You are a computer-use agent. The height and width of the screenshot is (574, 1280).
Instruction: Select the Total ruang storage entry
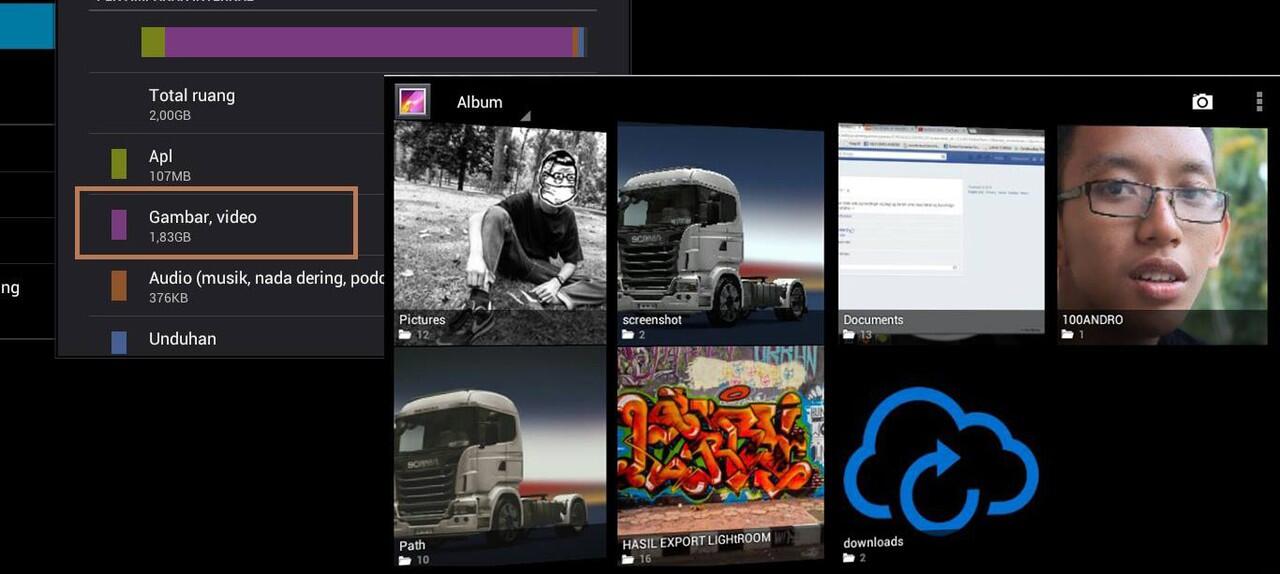[x=237, y=104]
